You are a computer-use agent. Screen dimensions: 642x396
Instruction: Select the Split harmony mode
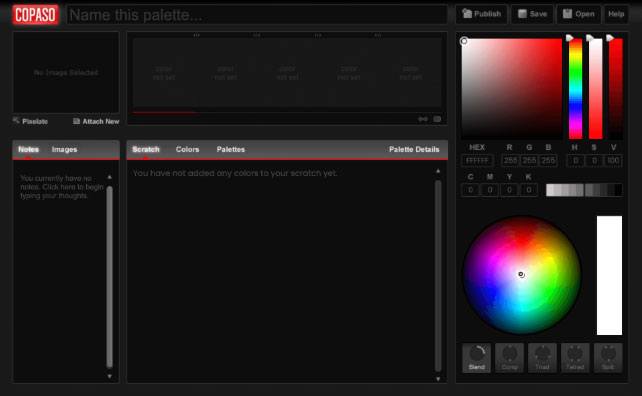(x=608, y=358)
